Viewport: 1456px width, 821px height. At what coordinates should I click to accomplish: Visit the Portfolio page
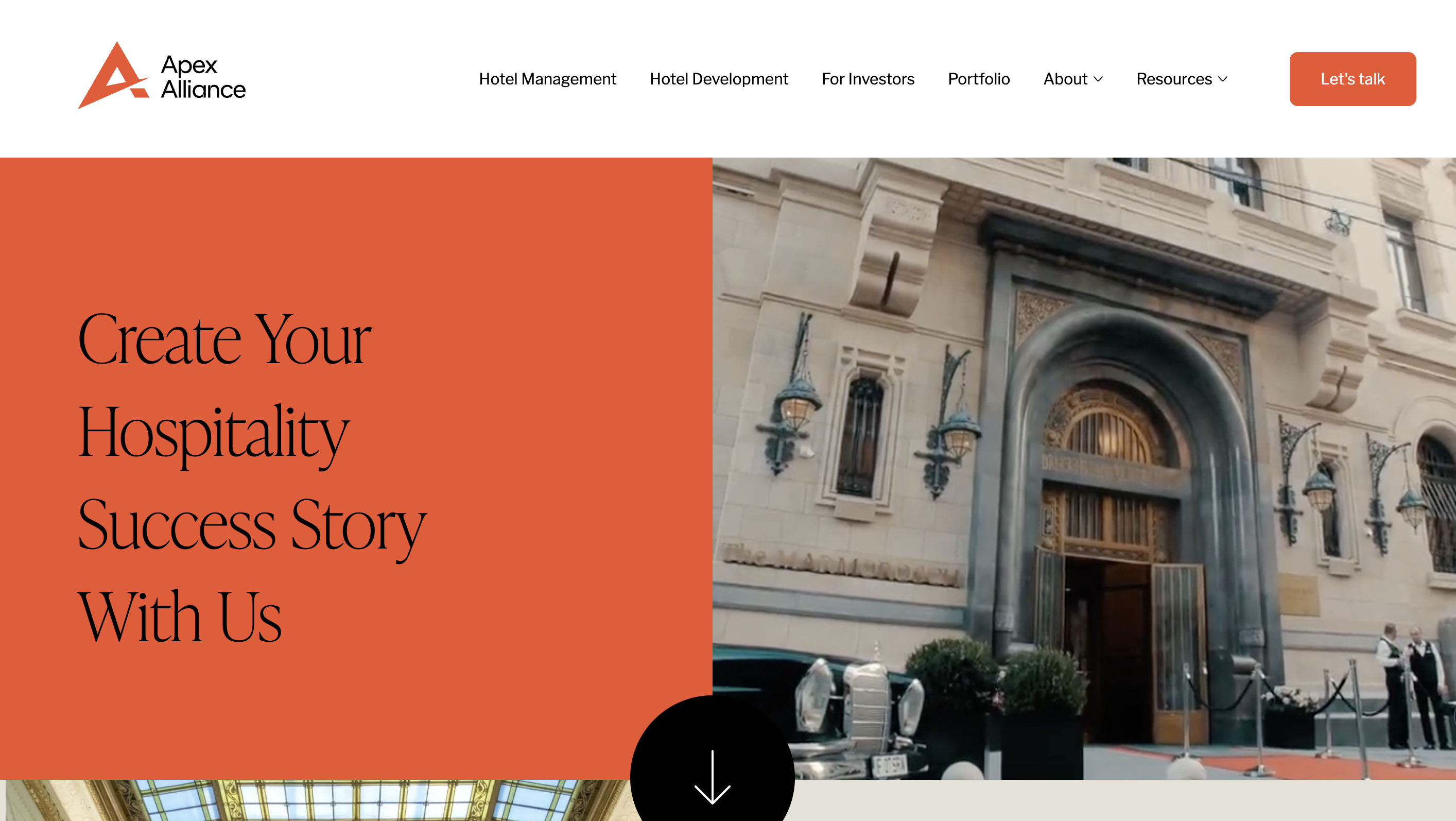pos(978,79)
